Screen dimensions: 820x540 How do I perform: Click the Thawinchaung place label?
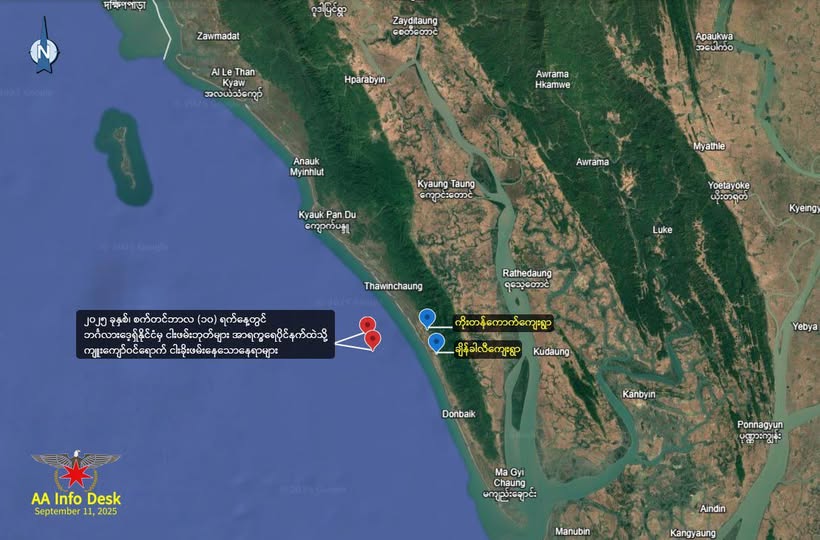(393, 286)
